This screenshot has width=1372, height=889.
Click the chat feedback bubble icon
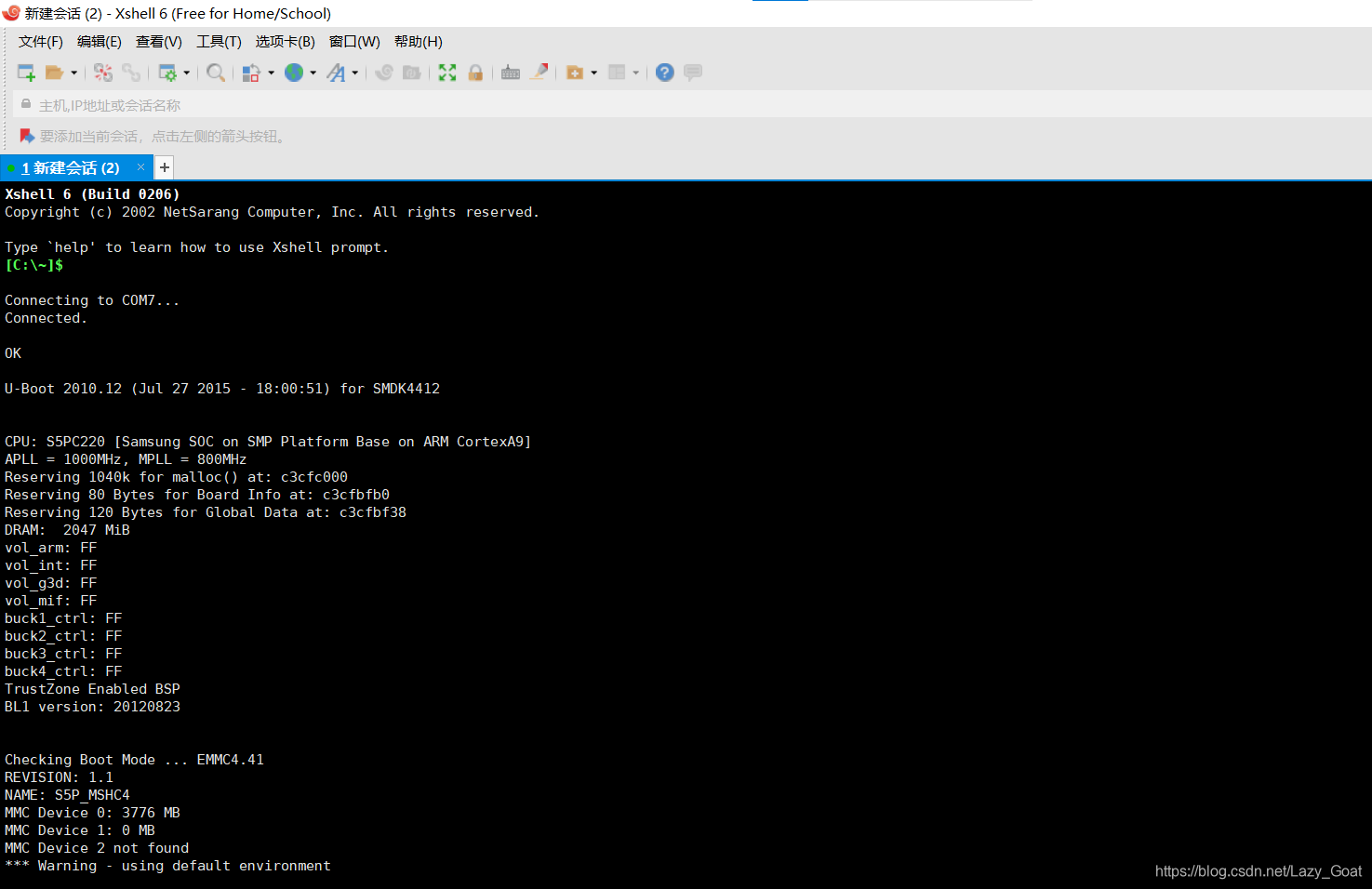693,73
